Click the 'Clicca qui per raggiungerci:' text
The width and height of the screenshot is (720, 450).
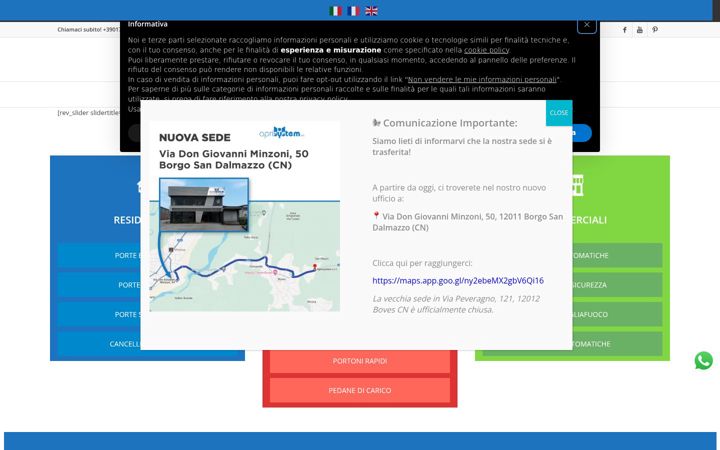point(422,263)
